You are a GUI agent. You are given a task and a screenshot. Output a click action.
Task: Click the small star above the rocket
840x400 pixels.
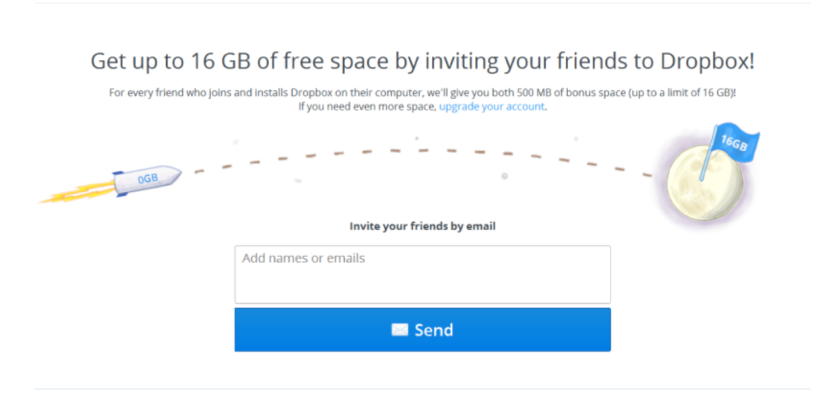[236, 142]
